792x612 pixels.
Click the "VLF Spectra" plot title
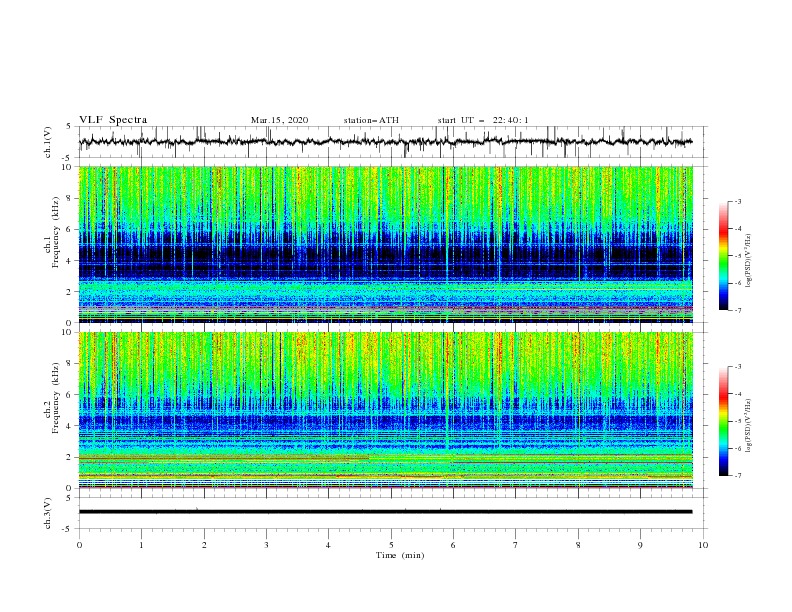pos(113,120)
